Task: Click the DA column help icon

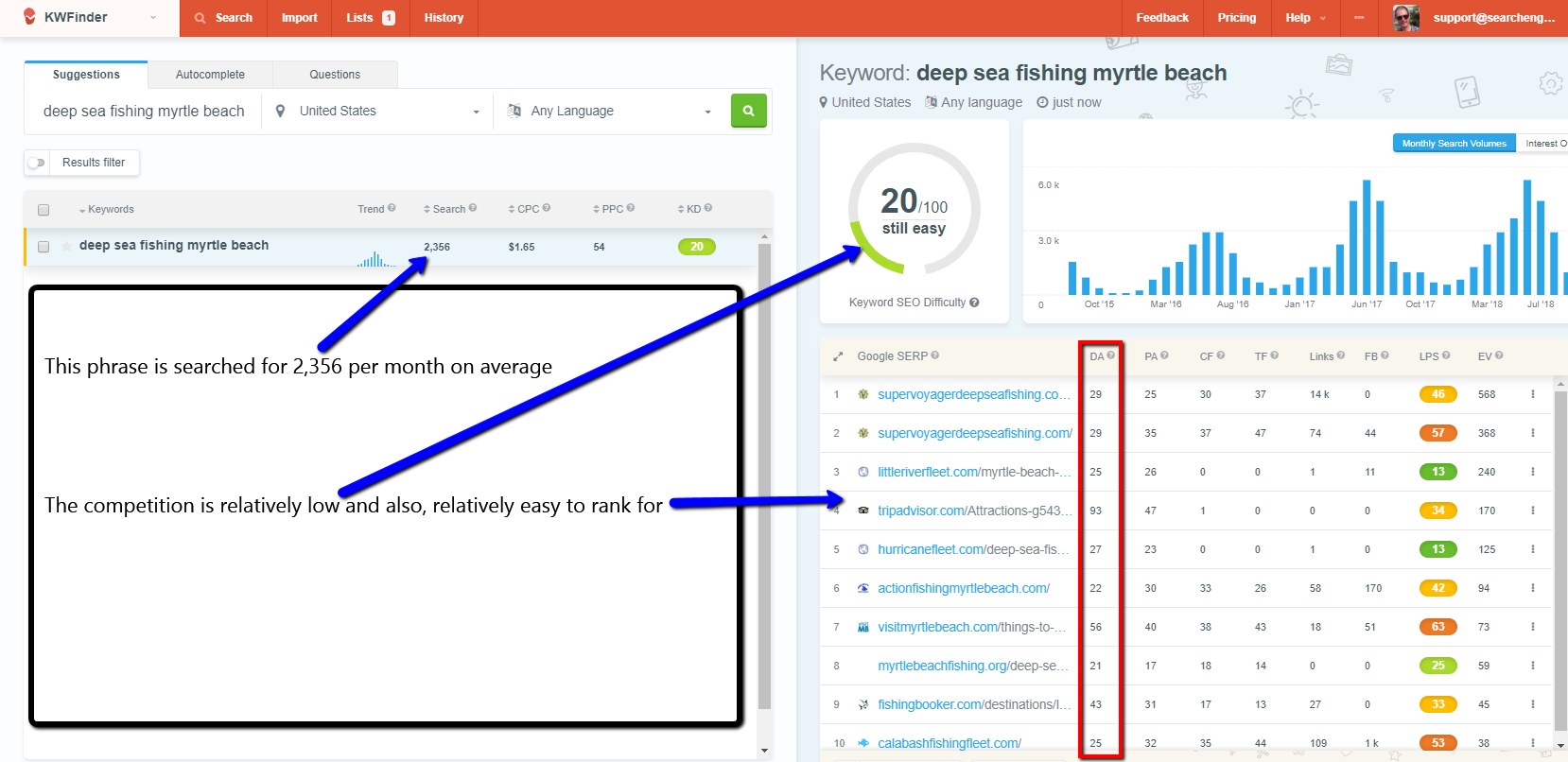Action: coord(1111,355)
